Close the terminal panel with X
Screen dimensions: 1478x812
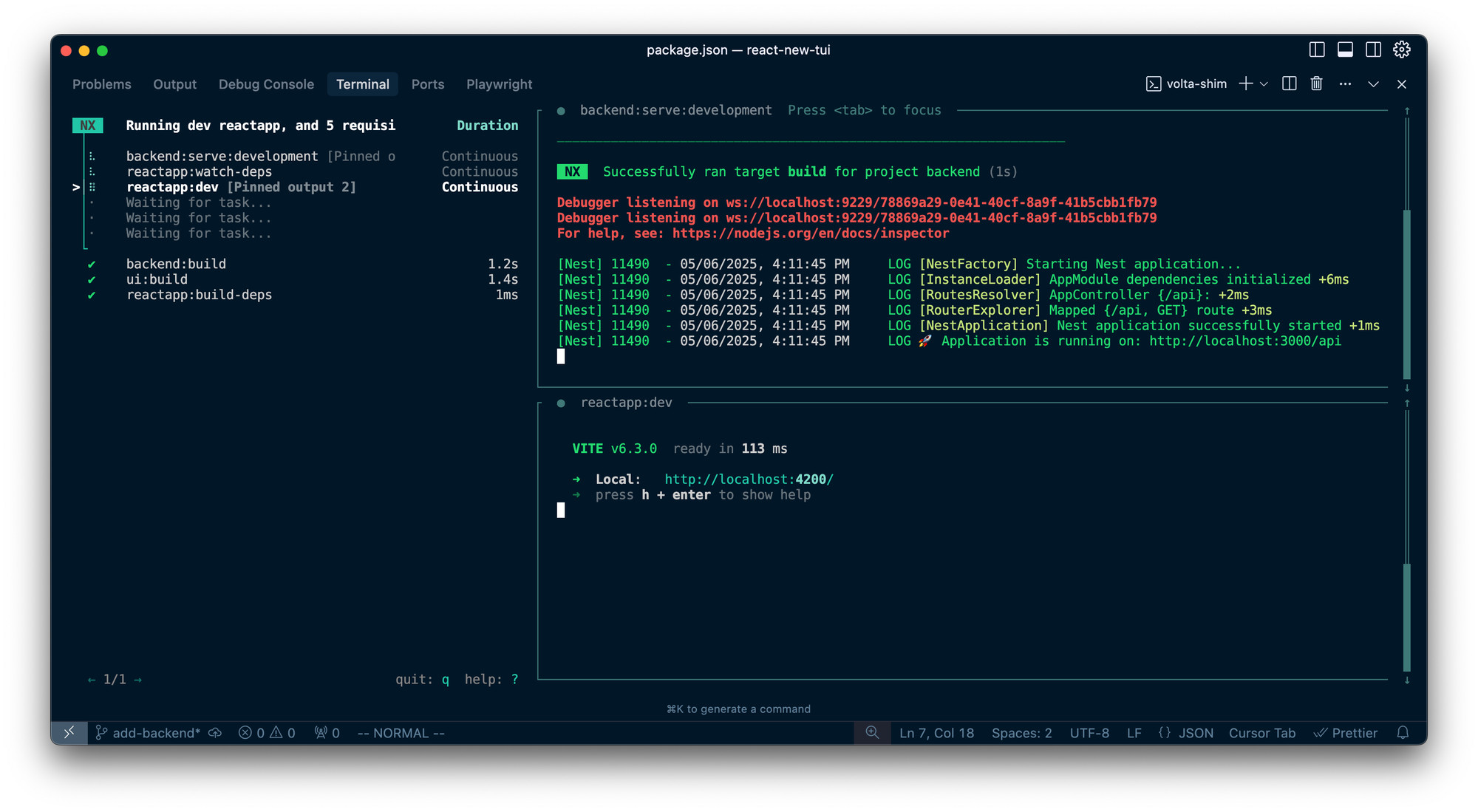pyautogui.click(x=1401, y=84)
